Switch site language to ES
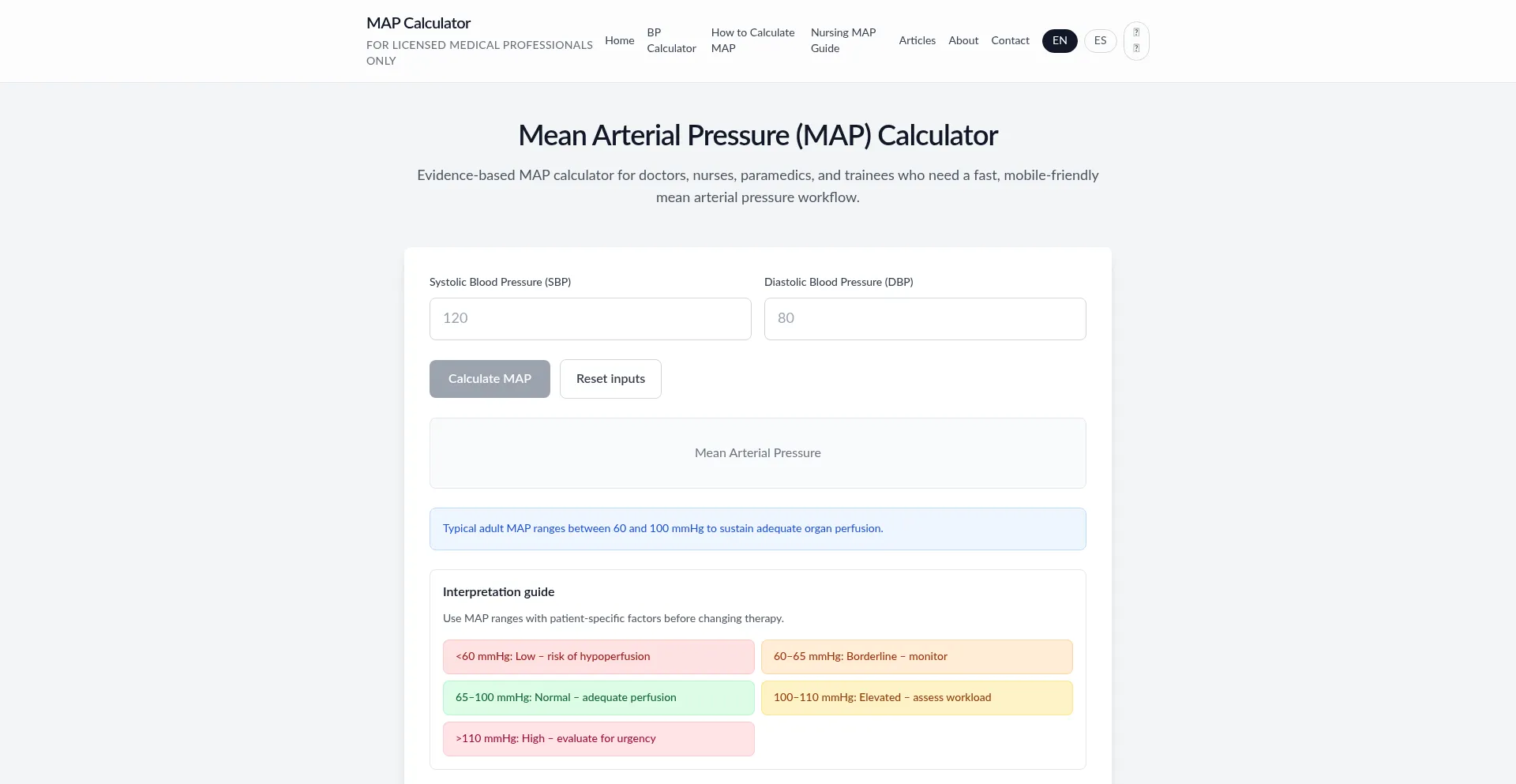This screenshot has height=784, width=1516. click(x=1100, y=40)
